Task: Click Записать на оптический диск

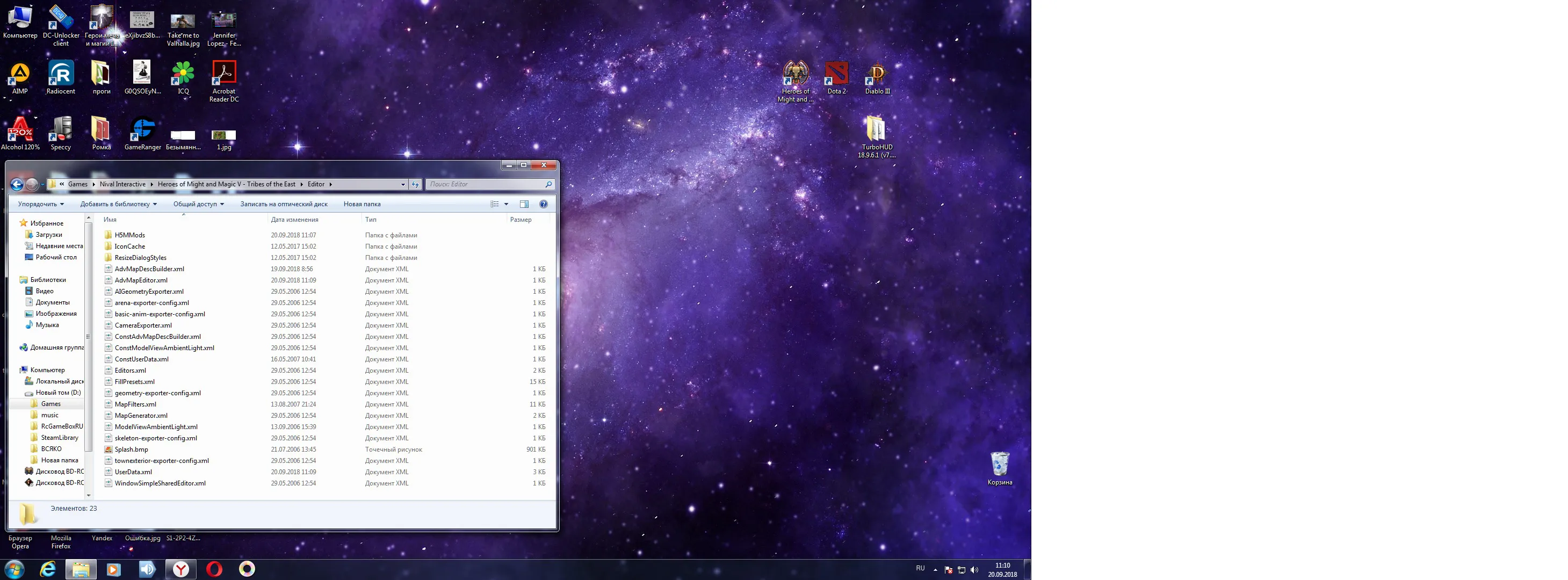Action: click(x=284, y=204)
